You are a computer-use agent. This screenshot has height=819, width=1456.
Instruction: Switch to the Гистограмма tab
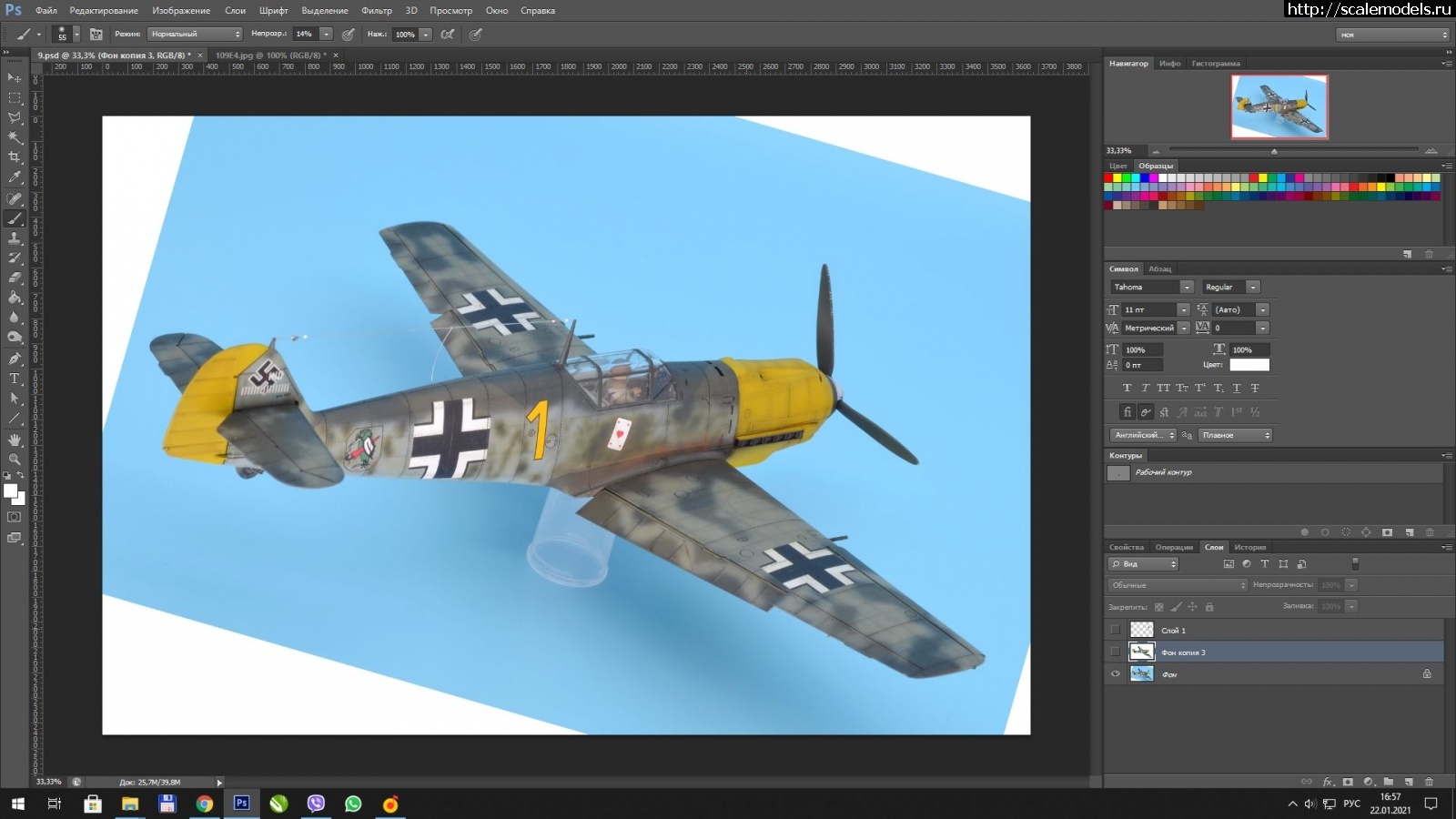pos(1216,64)
